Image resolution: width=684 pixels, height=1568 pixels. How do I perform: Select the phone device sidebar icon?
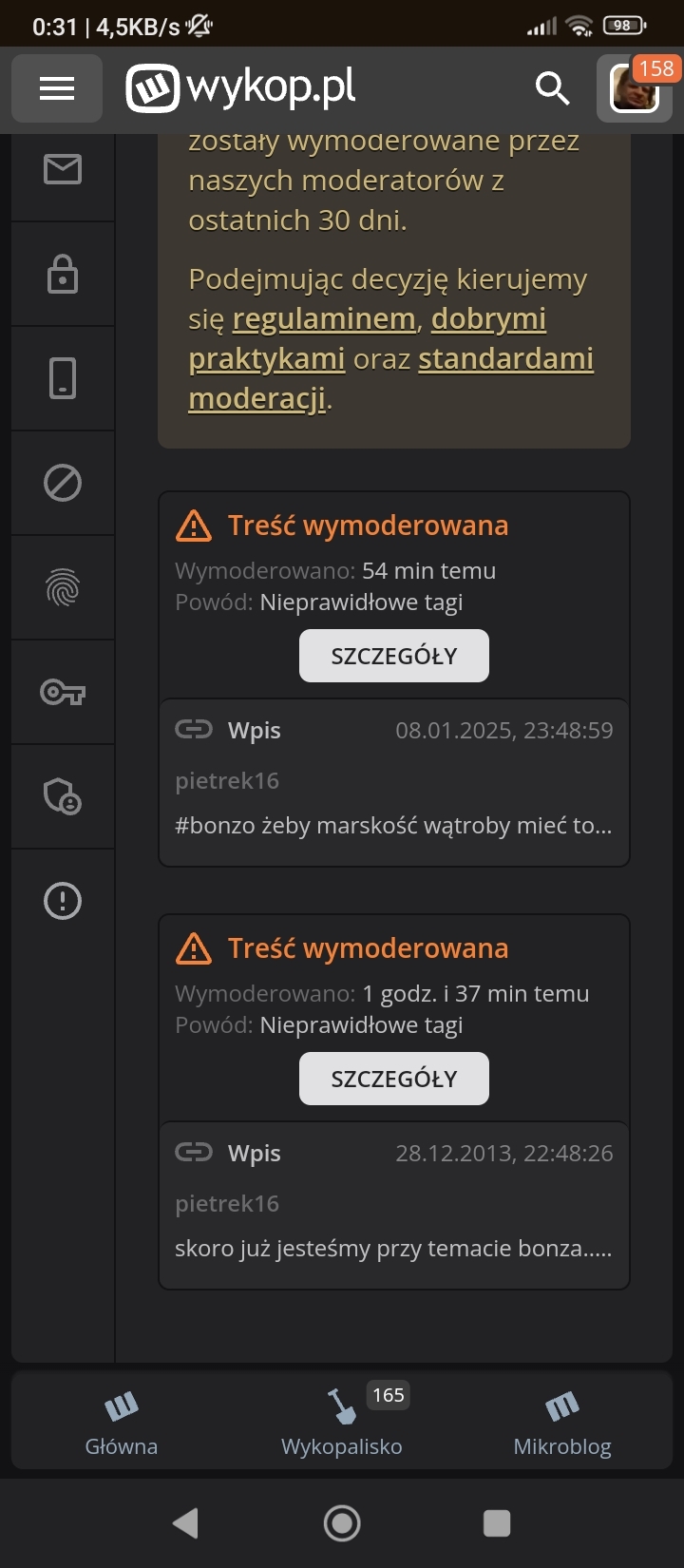coord(63,378)
